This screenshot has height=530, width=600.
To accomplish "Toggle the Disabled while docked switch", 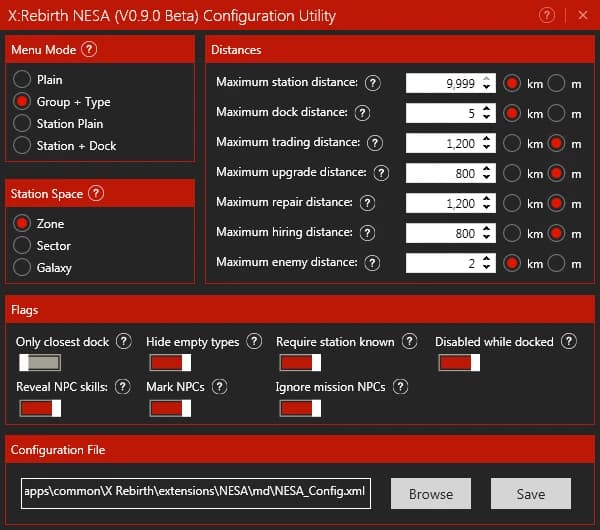I will click(459, 362).
